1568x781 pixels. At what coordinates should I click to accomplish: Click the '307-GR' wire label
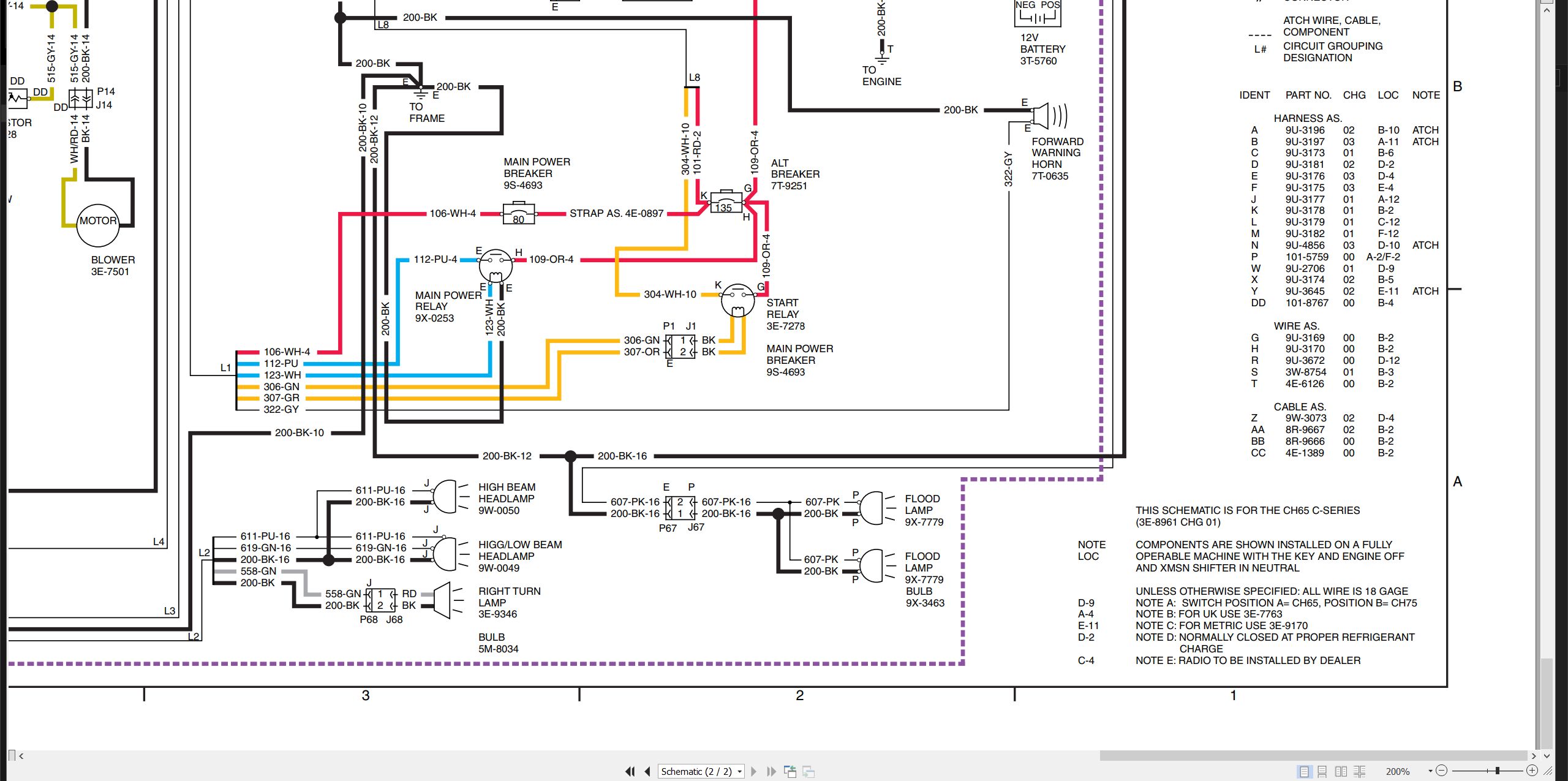click(x=281, y=398)
